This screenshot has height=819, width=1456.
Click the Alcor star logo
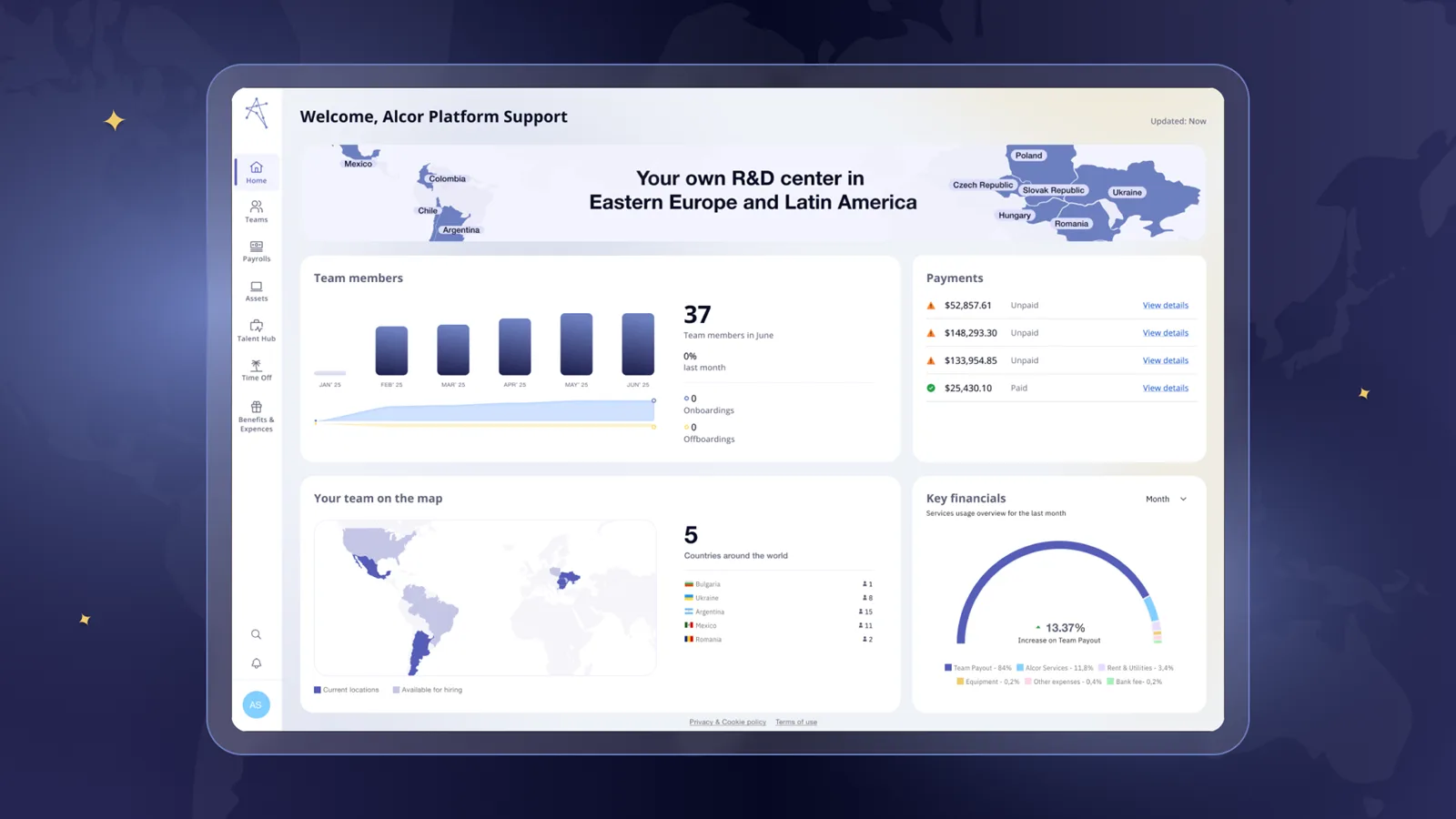point(257,113)
